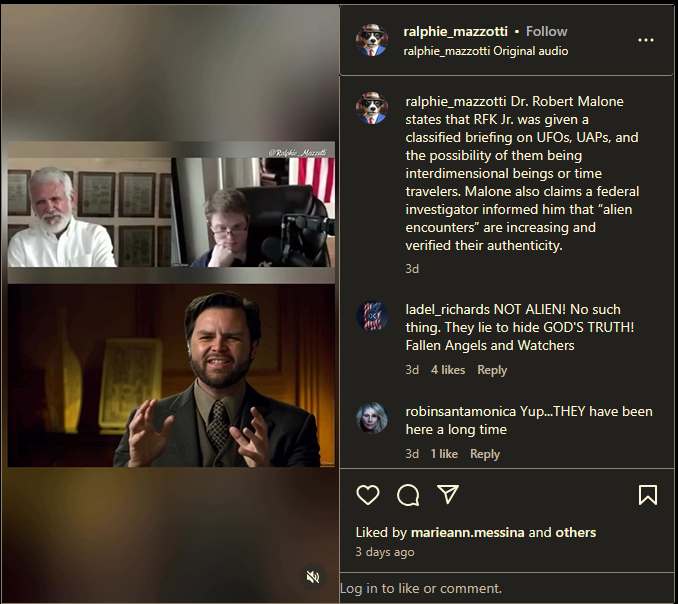This screenshot has width=678, height=604.
Task: Share the post using the paper plane icon
Action: [448, 494]
